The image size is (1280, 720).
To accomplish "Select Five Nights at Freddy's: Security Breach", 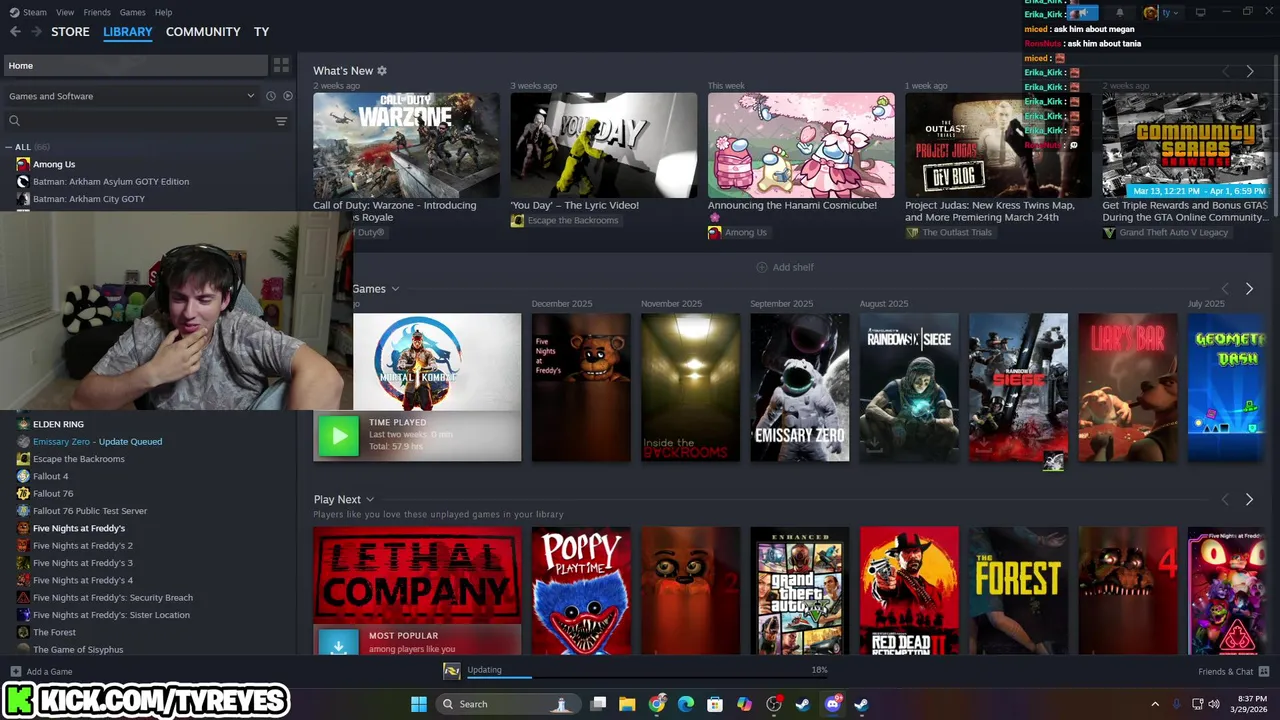I will (x=113, y=598).
